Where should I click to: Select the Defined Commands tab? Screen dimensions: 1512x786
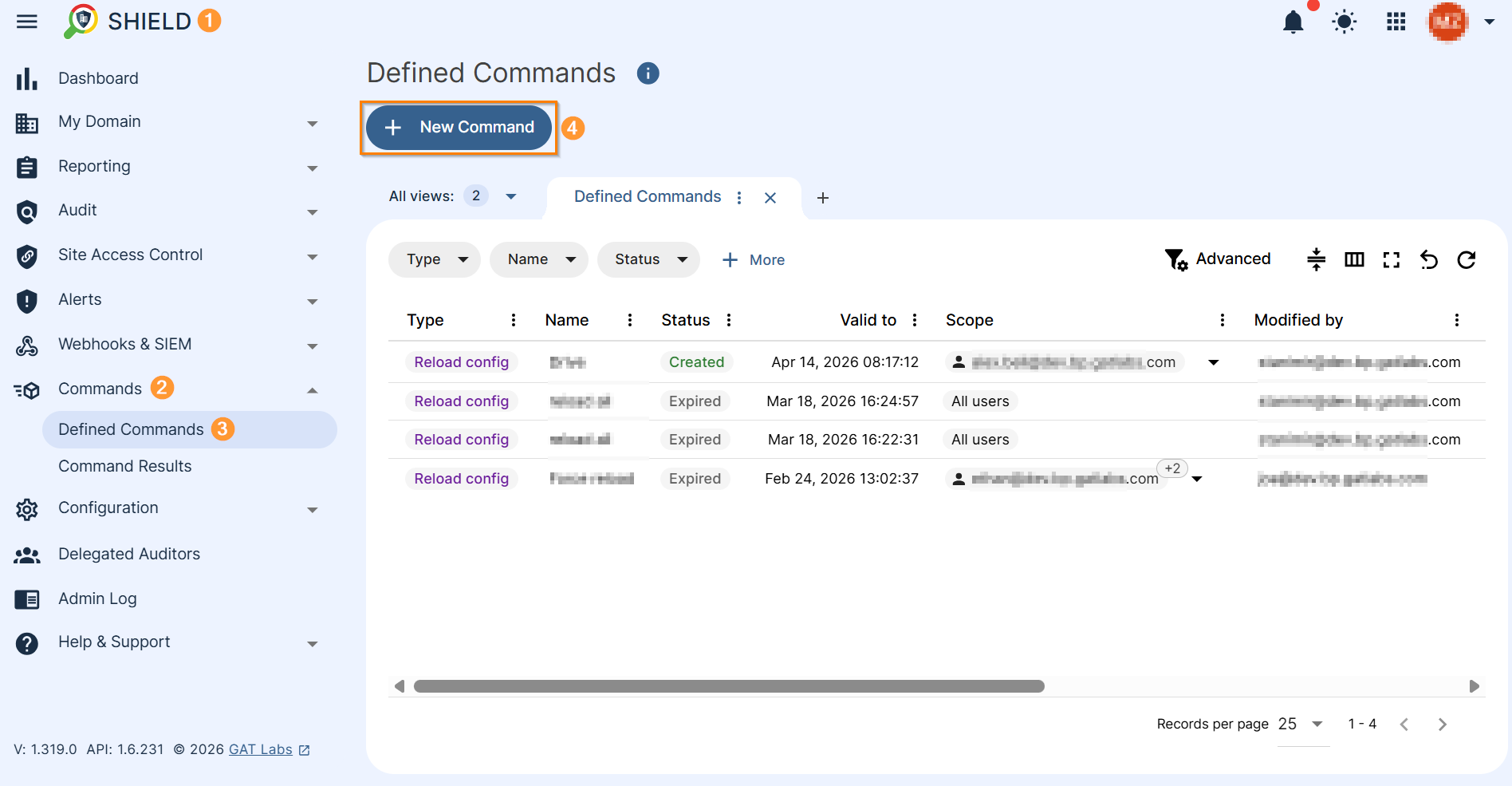(x=647, y=196)
